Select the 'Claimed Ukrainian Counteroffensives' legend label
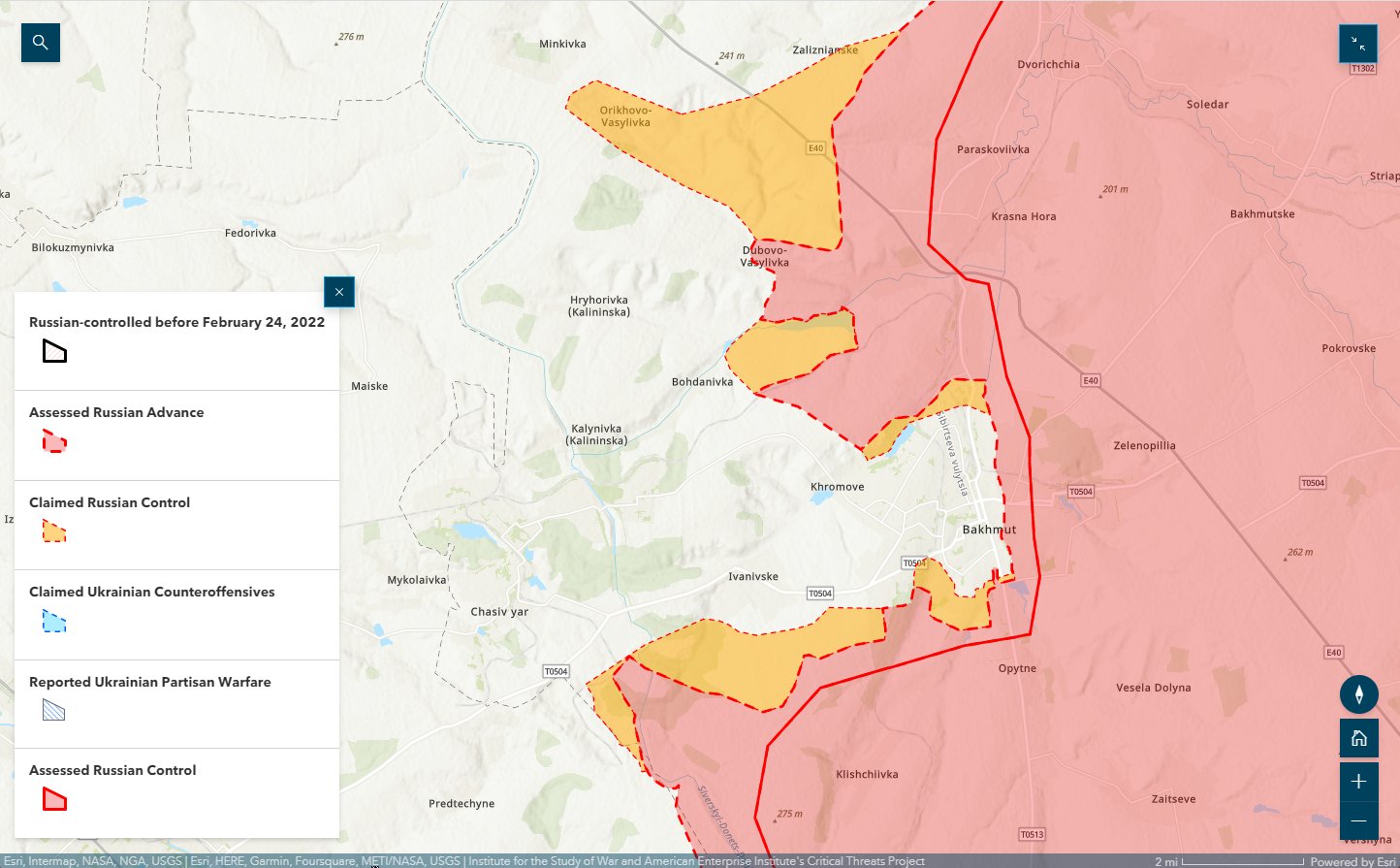Screen dimensions: 1400x868 point(152,592)
